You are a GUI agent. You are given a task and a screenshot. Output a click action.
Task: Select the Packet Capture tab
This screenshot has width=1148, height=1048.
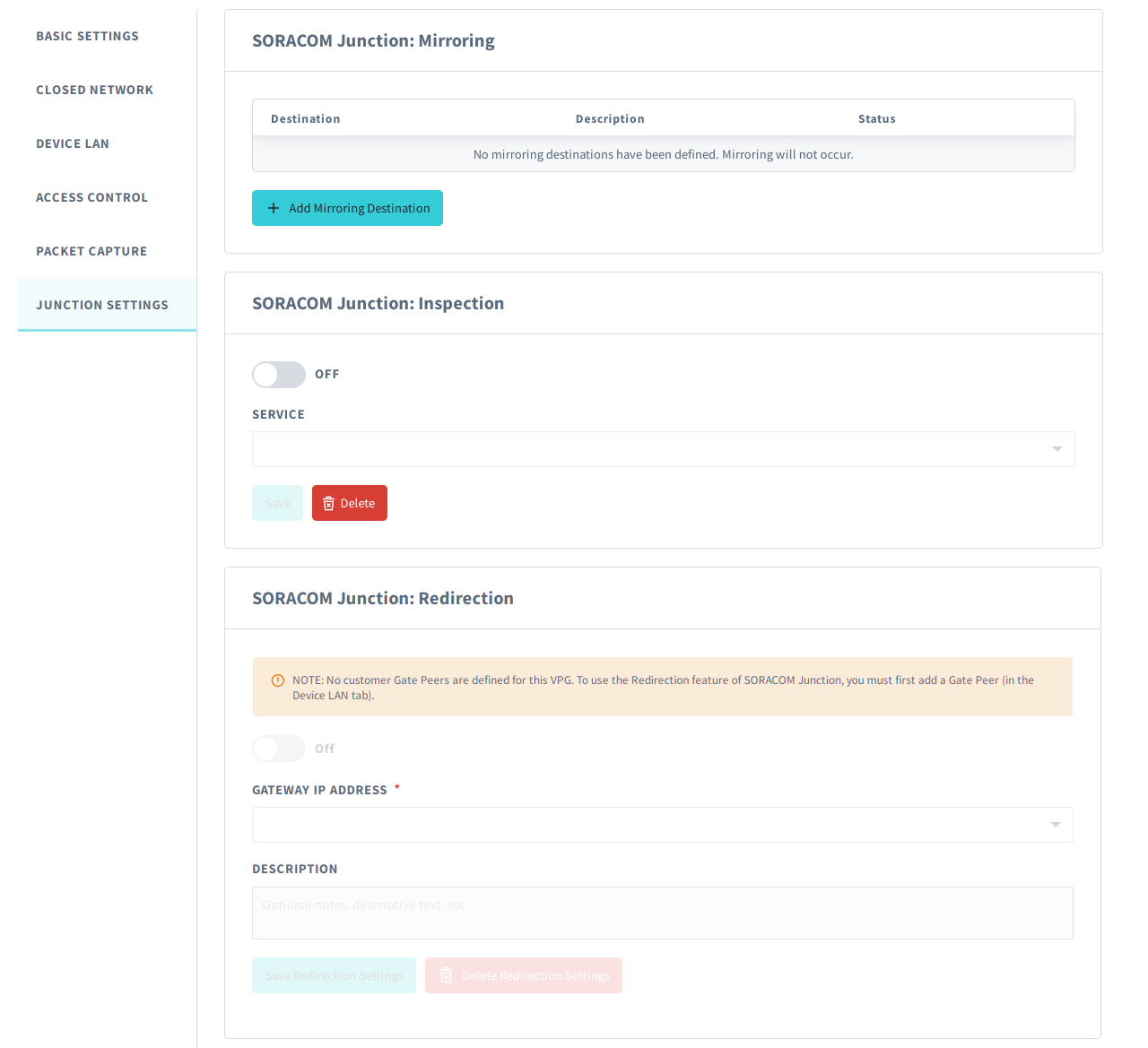coord(91,251)
